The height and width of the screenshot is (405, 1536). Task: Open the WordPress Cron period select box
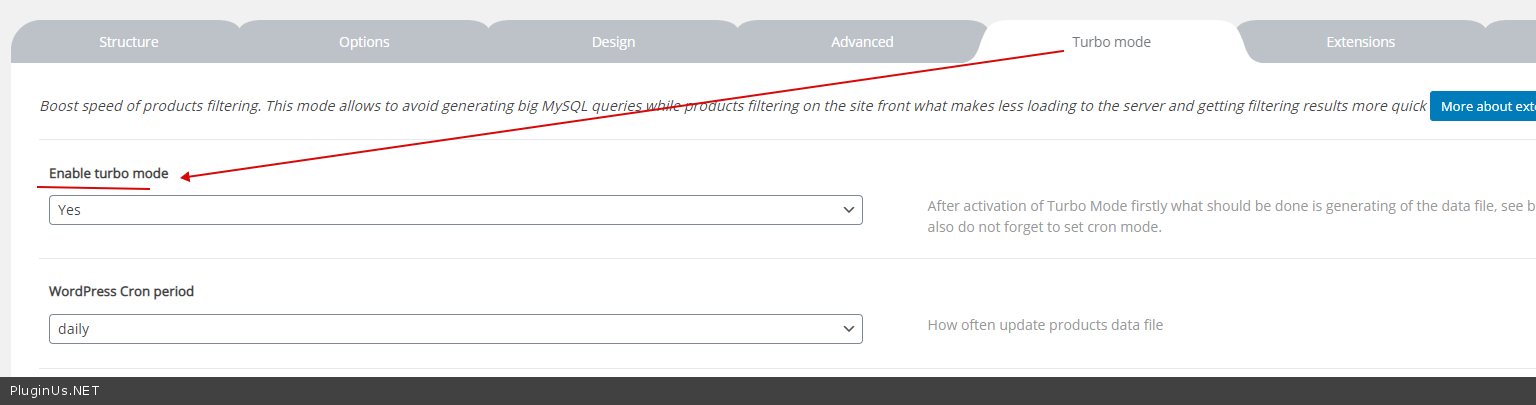[x=455, y=328]
